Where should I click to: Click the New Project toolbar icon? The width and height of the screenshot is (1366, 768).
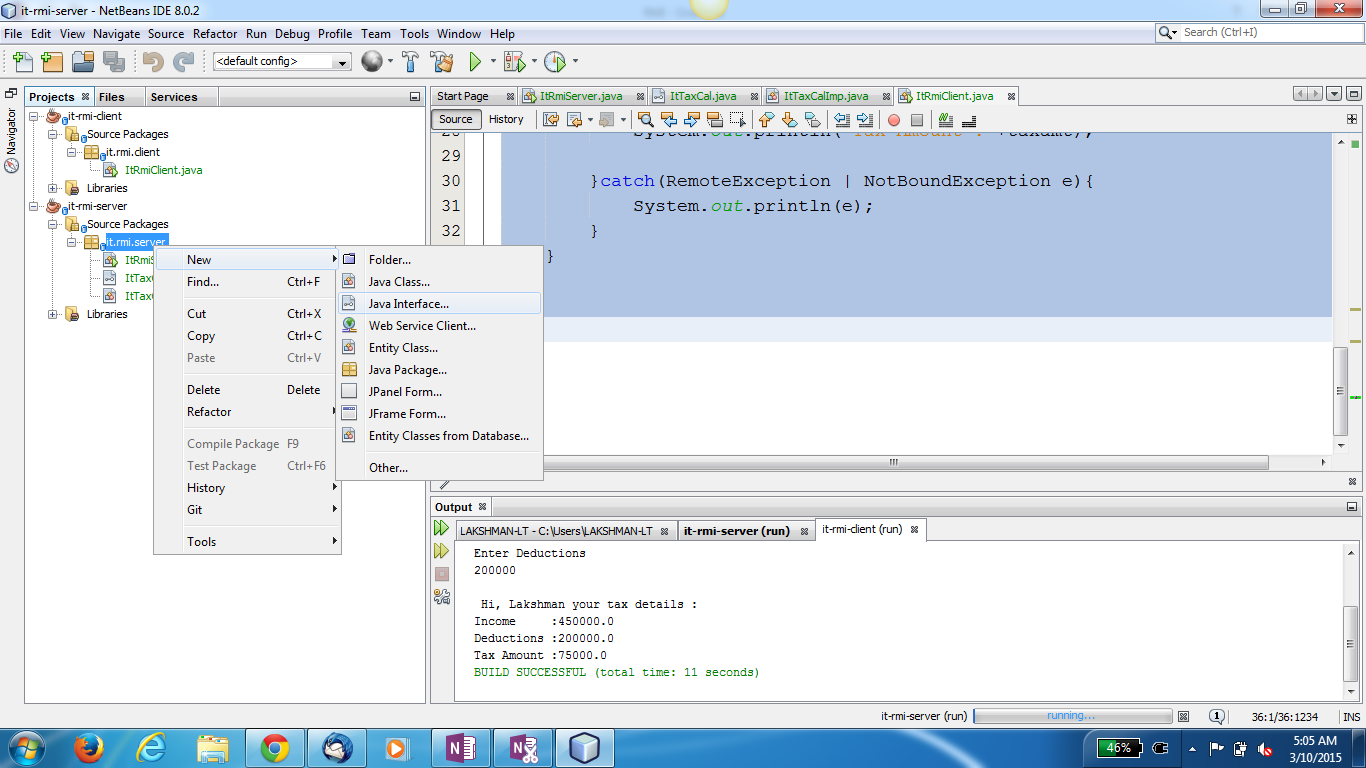coord(52,62)
